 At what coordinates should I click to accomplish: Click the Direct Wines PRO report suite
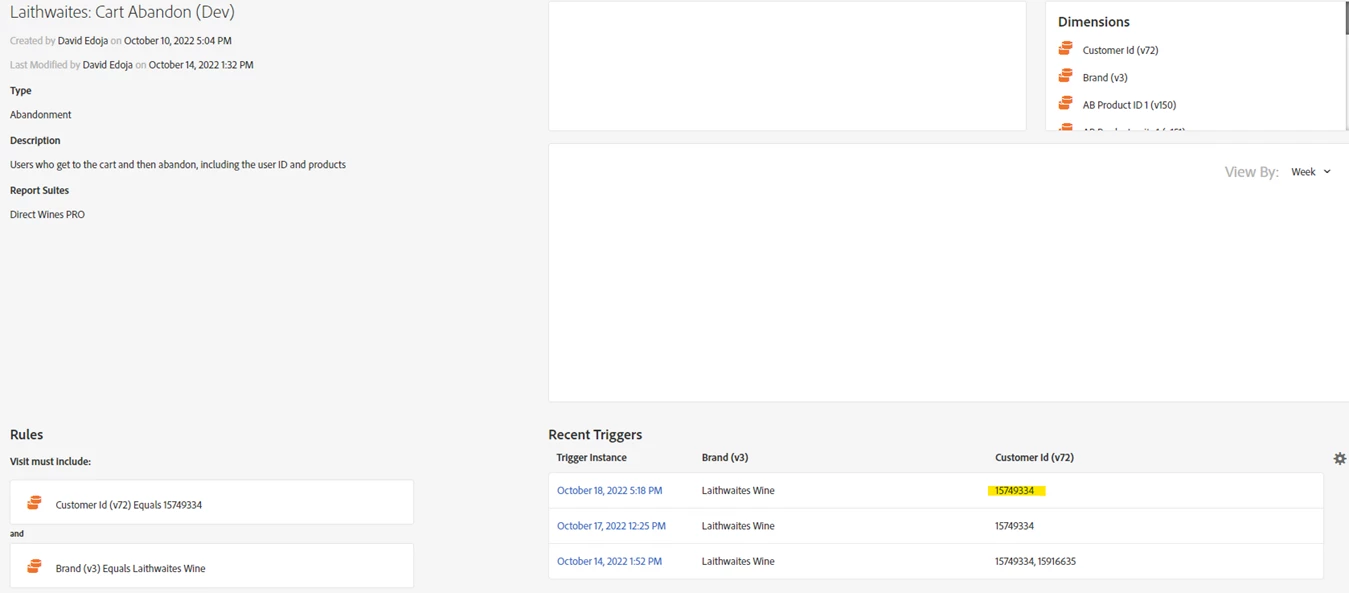47,215
